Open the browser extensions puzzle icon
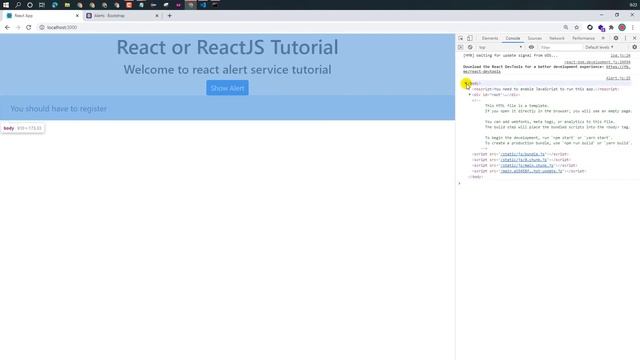 tap(611, 27)
